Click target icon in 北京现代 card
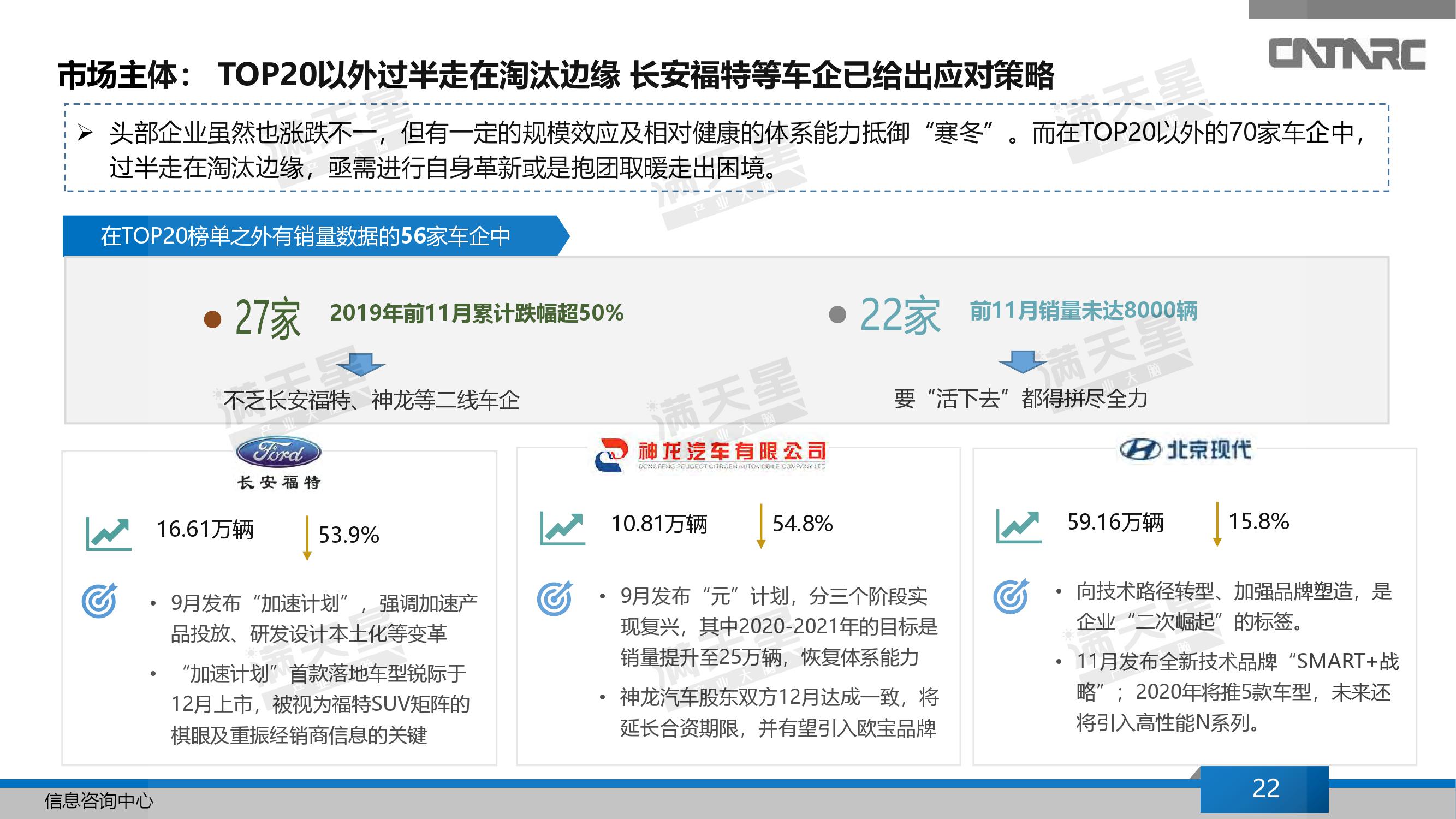1456x819 pixels. pyautogui.click(x=1011, y=596)
